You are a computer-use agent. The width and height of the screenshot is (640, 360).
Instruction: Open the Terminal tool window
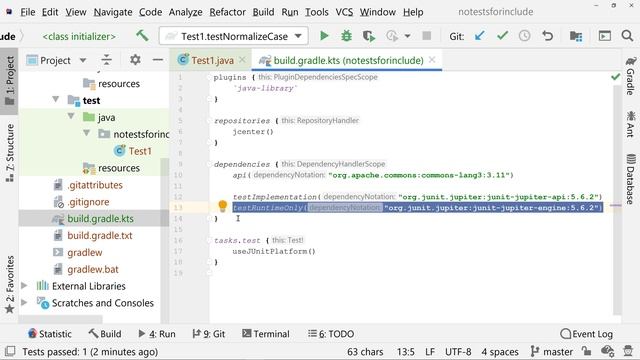(x=266, y=334)
